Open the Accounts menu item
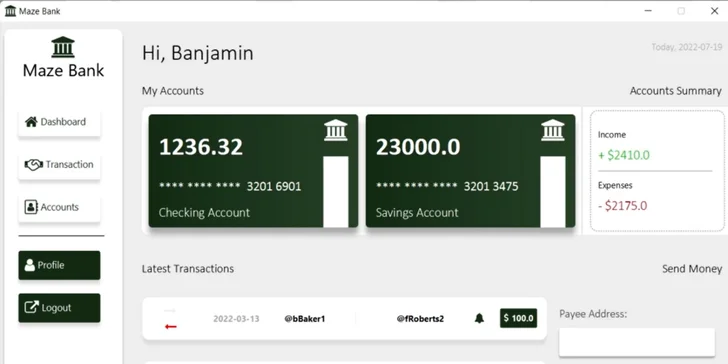Viewport: 728px width, 364px height. tap(59, 208)
